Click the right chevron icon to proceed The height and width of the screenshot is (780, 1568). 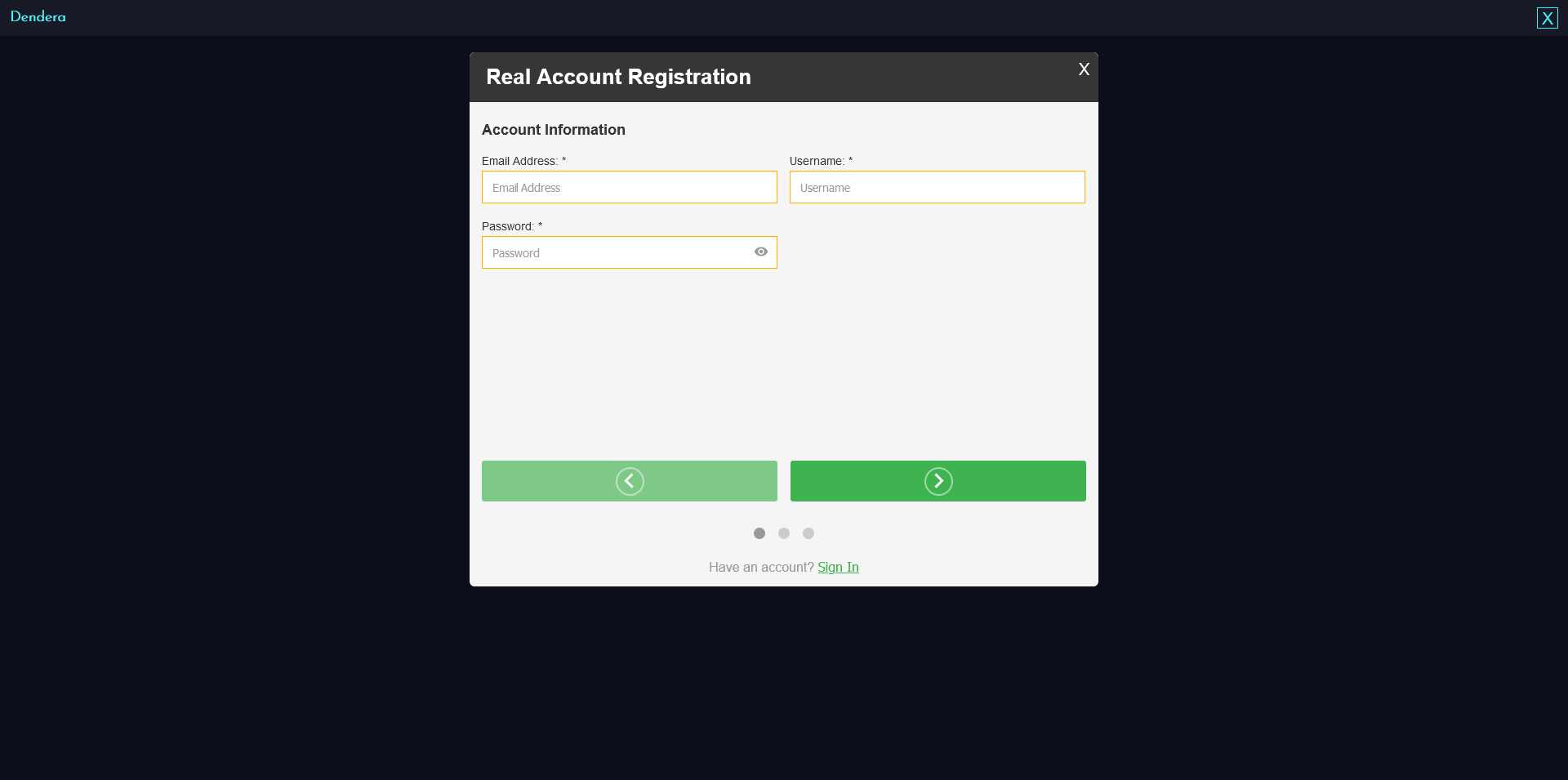coord(938,481)
